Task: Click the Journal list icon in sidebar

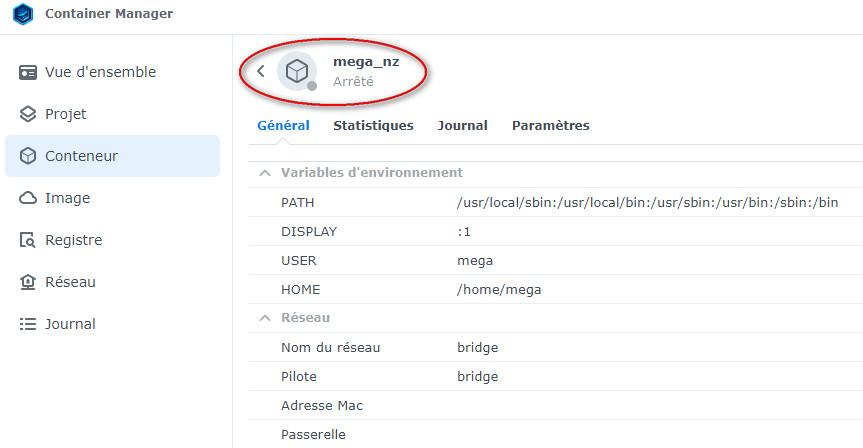Action: coord(28,324)
